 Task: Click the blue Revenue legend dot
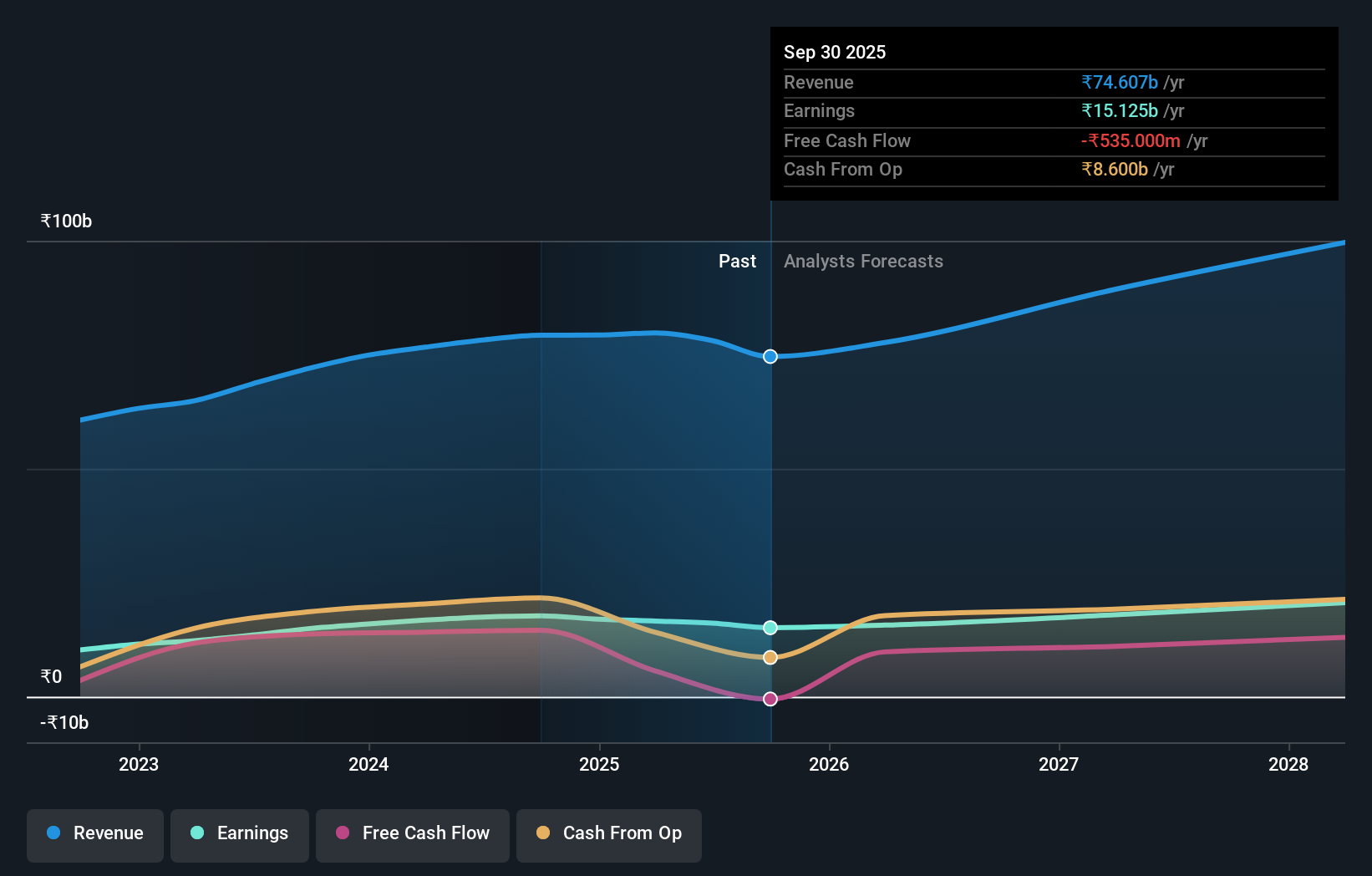click(x=52, y=833)
